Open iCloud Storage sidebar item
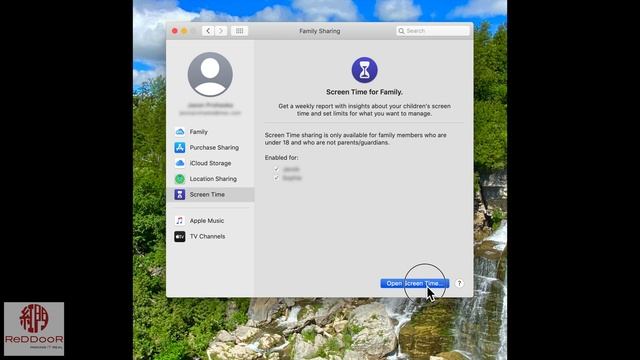The width and height of the screenshot is (640, 360). pyautogui.click(x=211, y=163)
